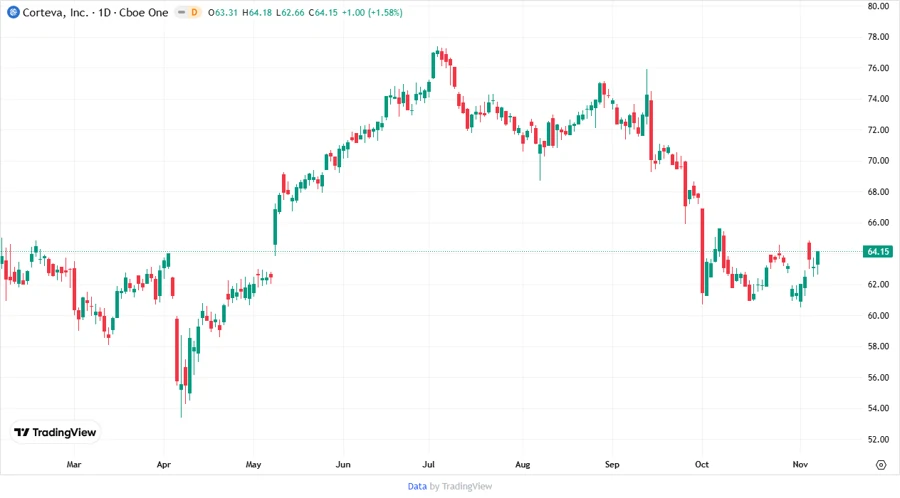Select the green 64.15 current price label

click(878, 251)
